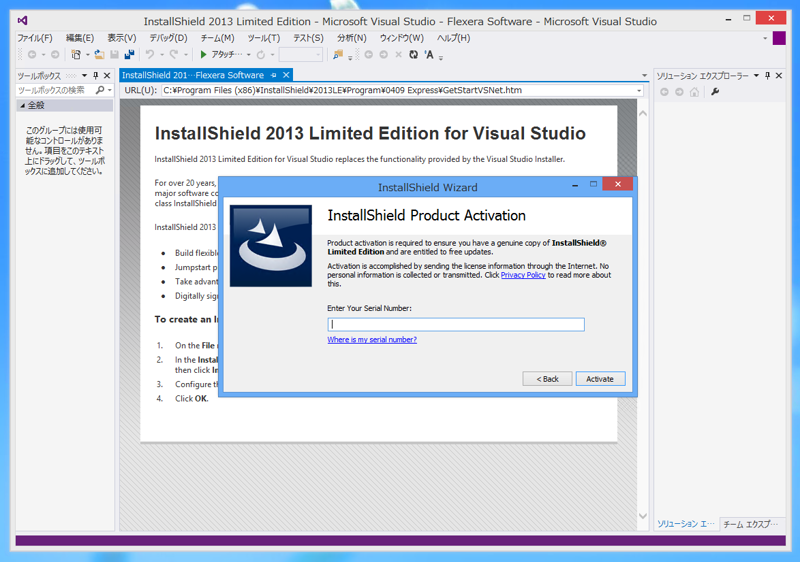The width and height of the screenshot is (800, 562).
Task: Open the Tools menu (ツール)
Action: [264, 38]
